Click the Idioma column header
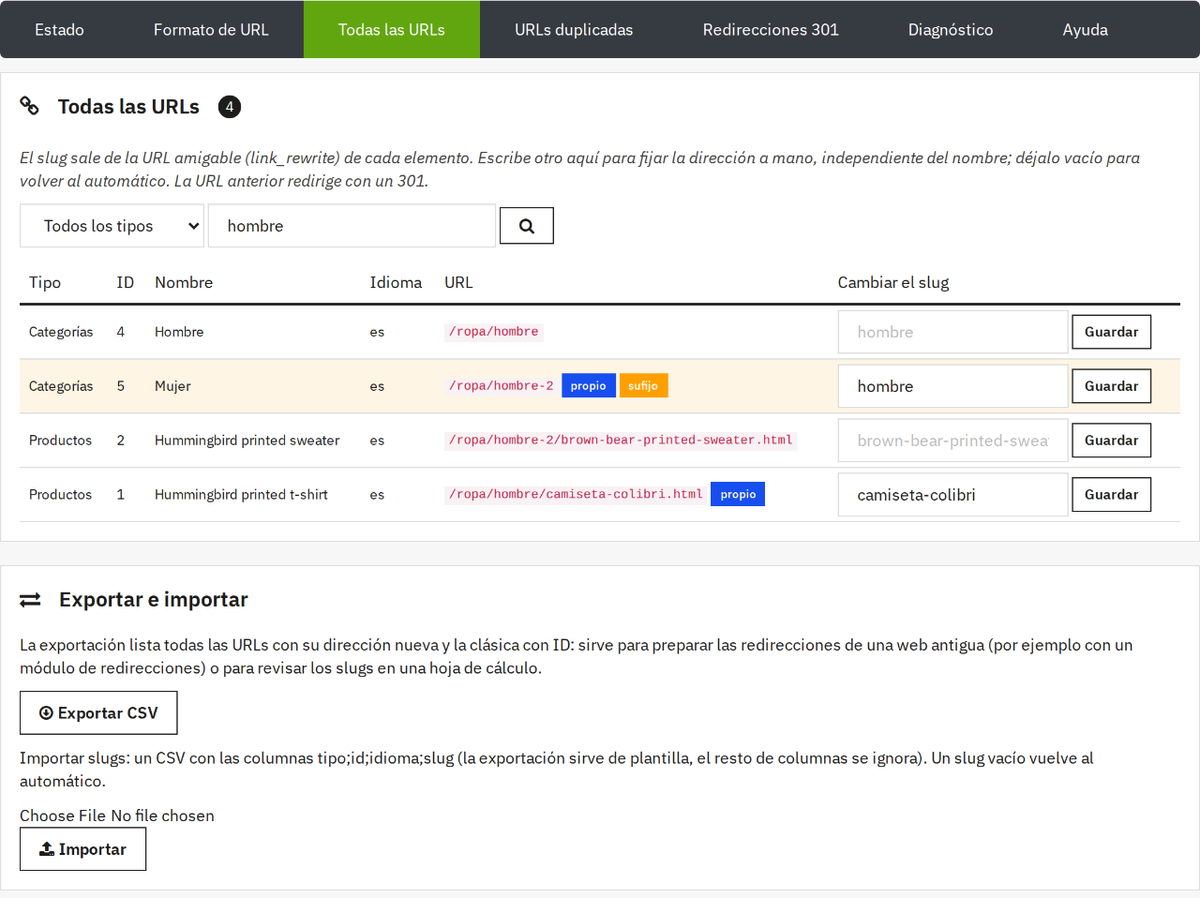This screenshot has width=1200, height=898. [396, 282]
